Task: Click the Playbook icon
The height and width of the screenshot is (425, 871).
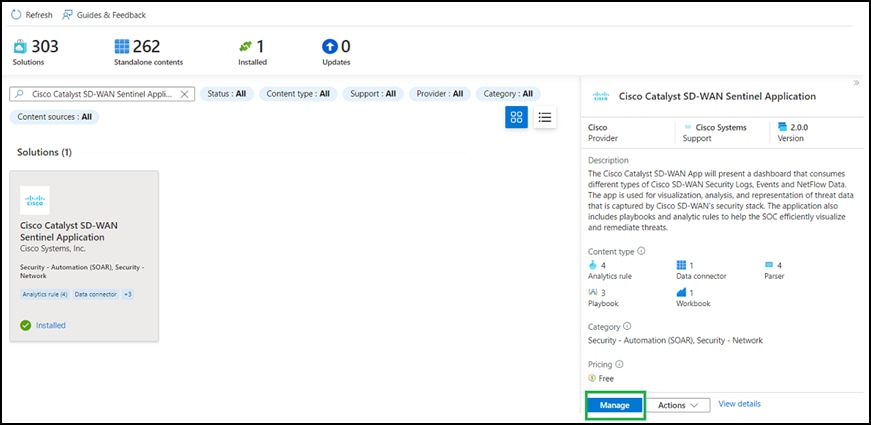Action: 593,292
